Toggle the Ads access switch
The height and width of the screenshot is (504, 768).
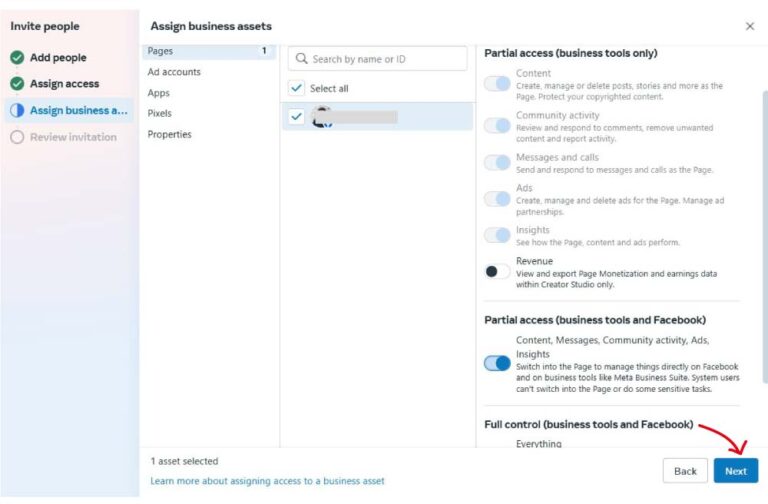(497, 199)
